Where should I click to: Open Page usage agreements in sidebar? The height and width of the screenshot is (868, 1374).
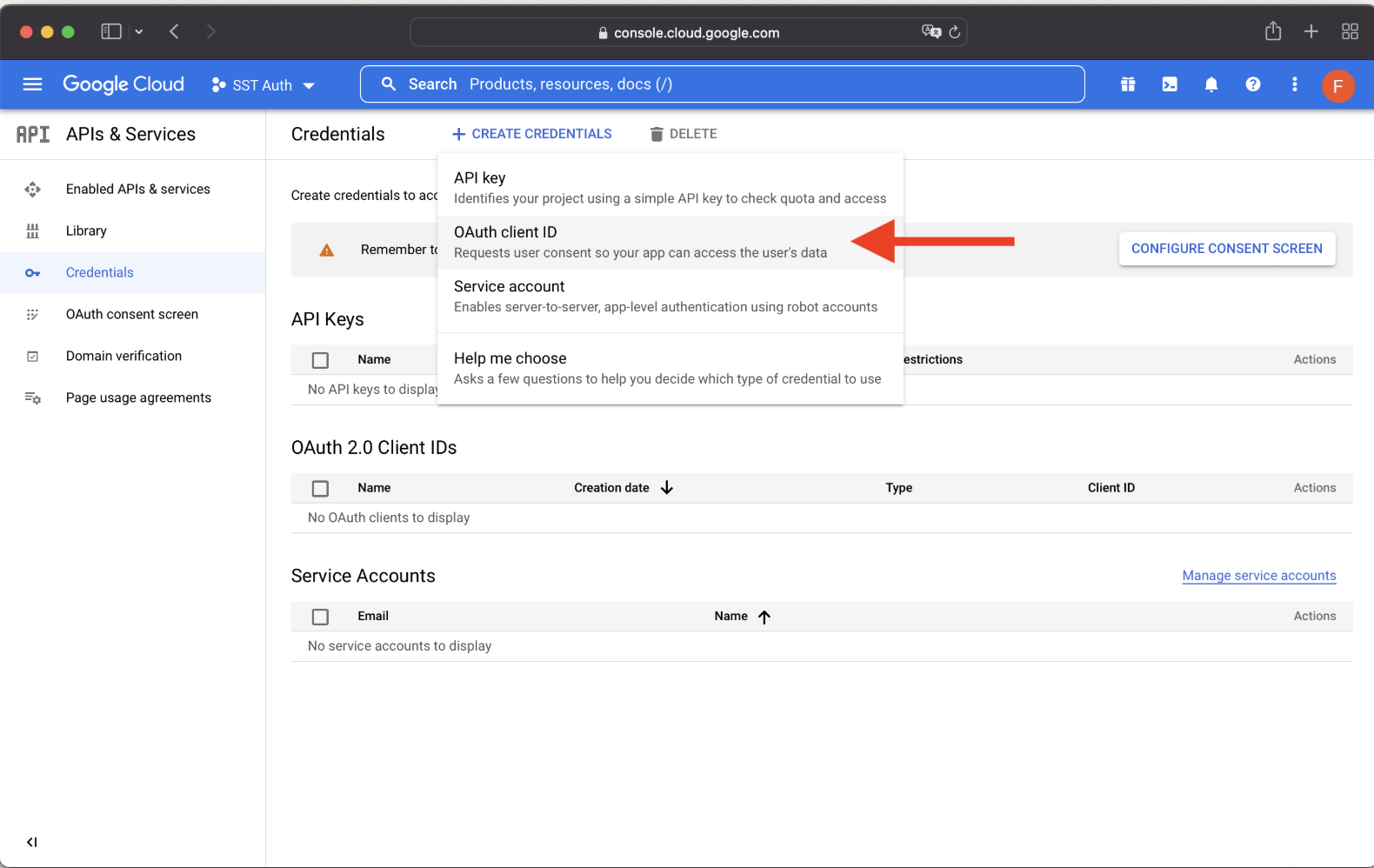132,397
